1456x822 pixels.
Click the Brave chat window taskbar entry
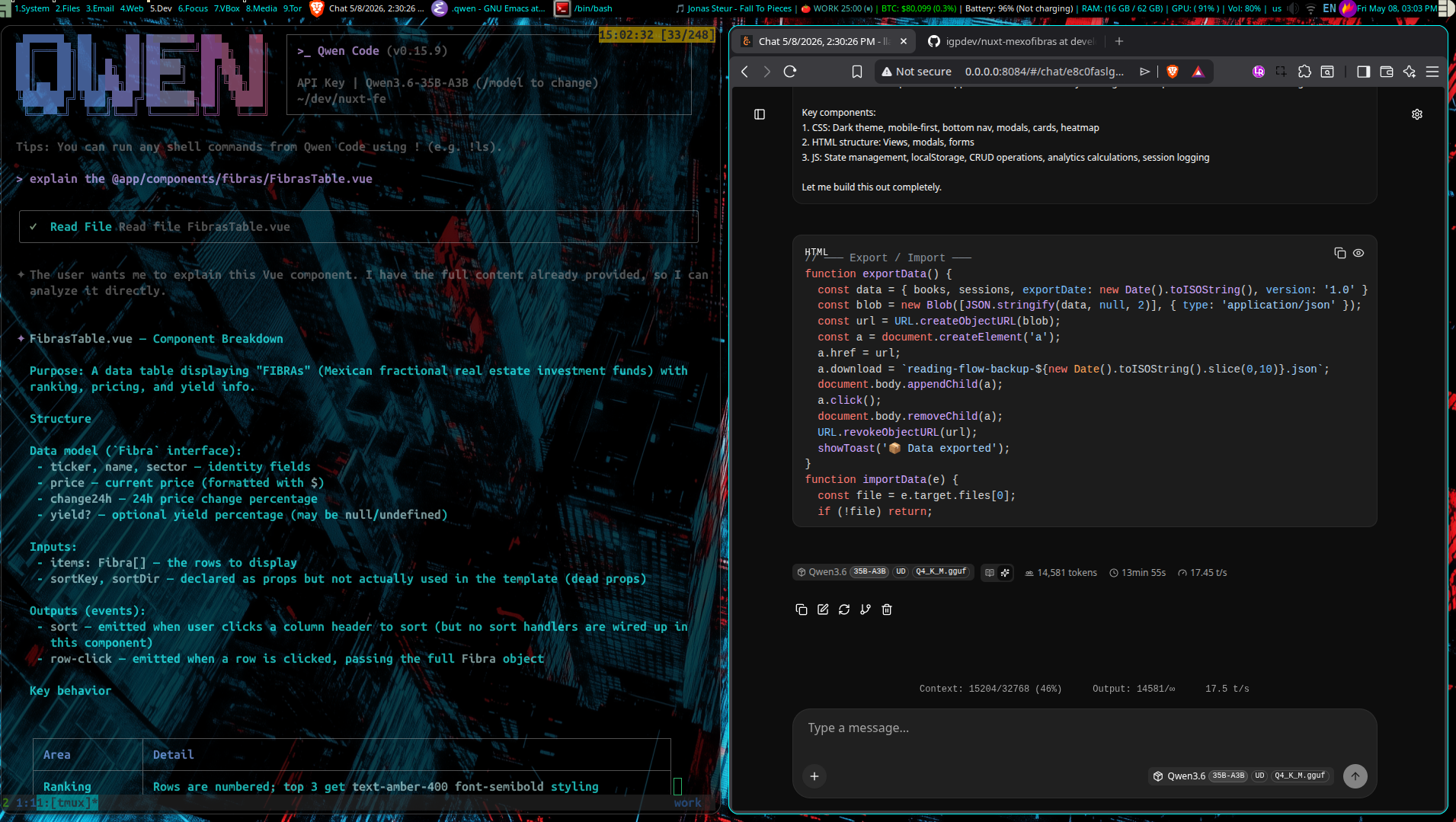tap(368, 8)
